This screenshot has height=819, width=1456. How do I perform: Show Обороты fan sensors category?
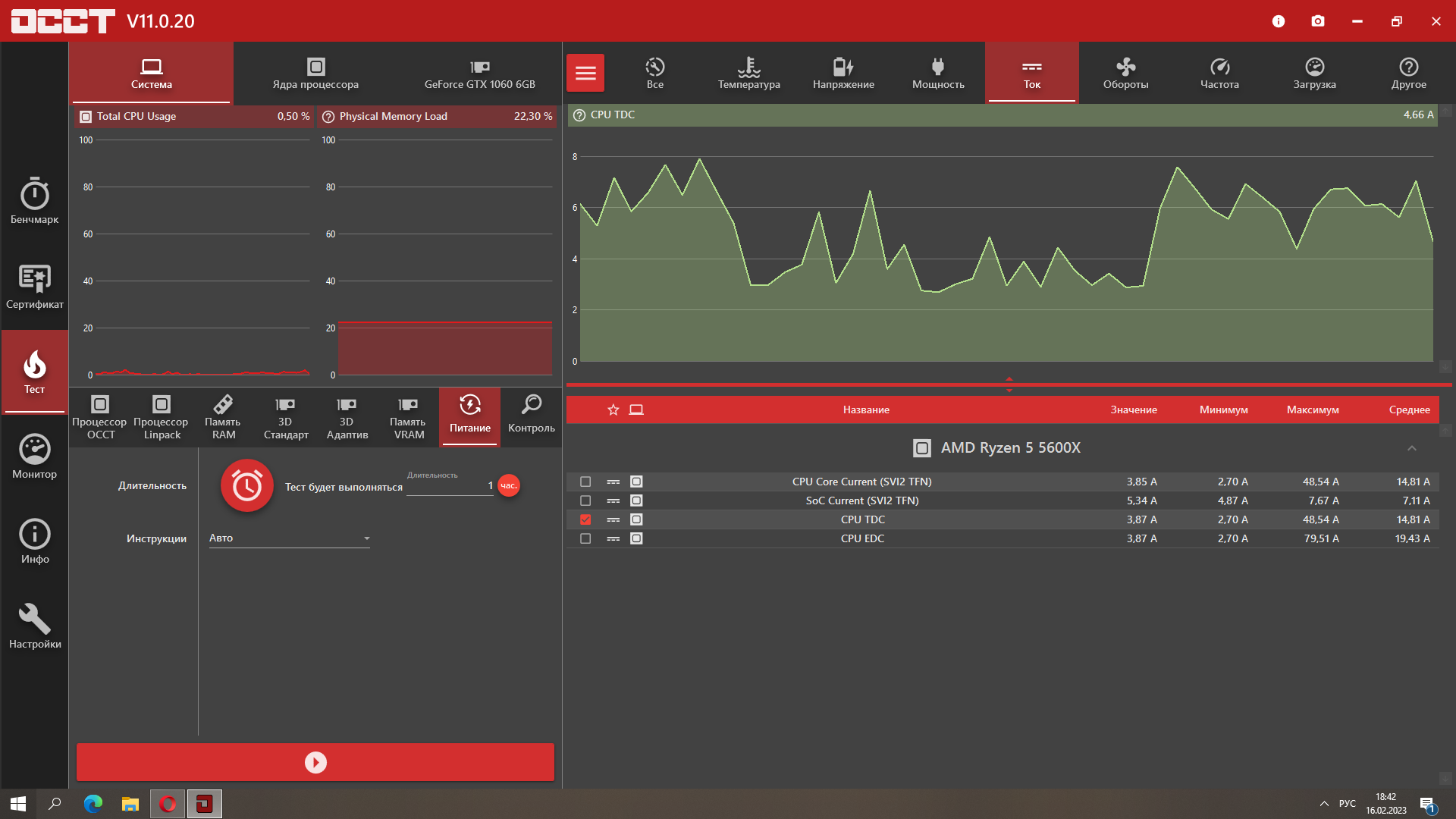[x=1126, y=74]
